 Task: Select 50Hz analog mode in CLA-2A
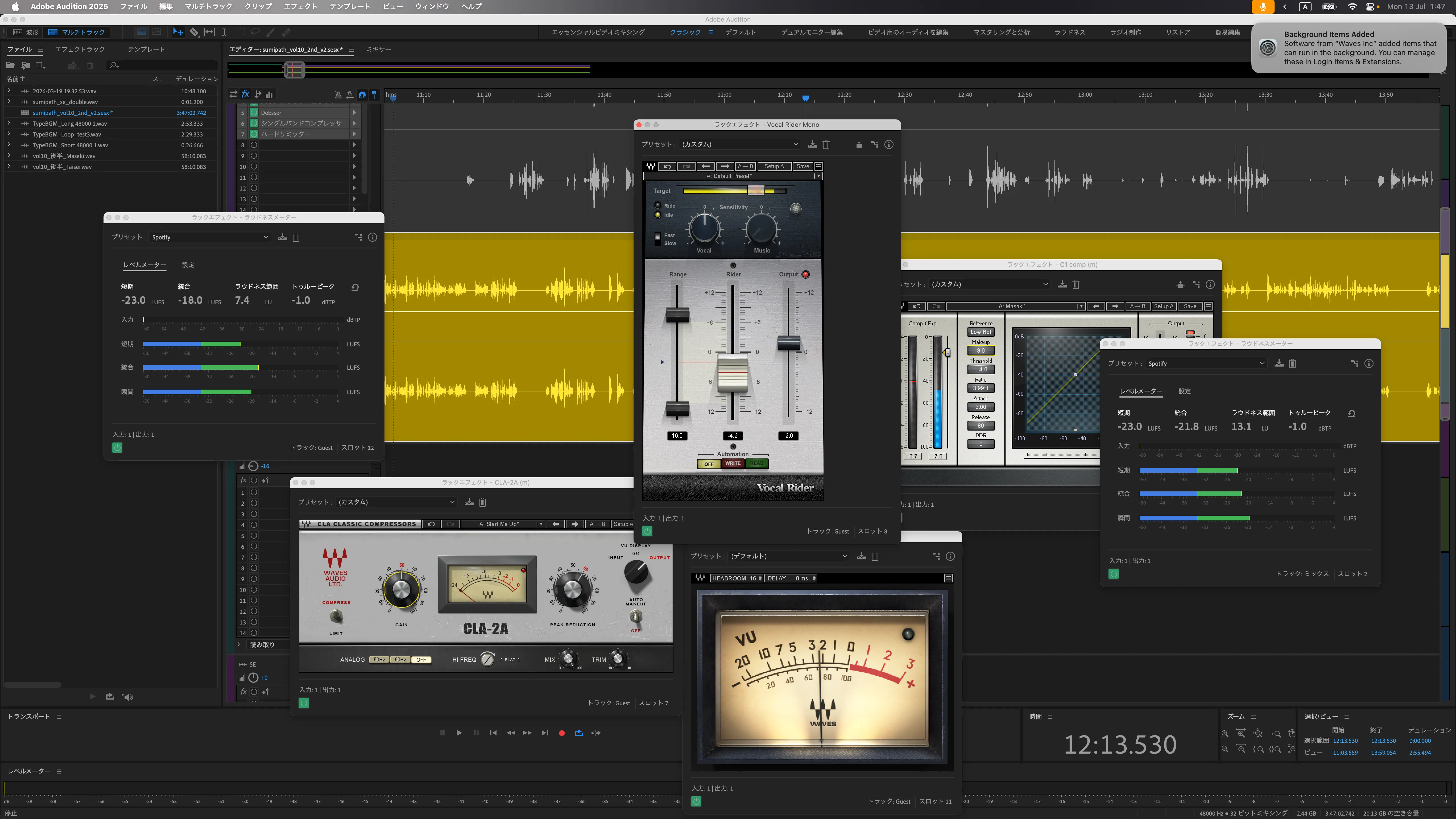[379, 660]
